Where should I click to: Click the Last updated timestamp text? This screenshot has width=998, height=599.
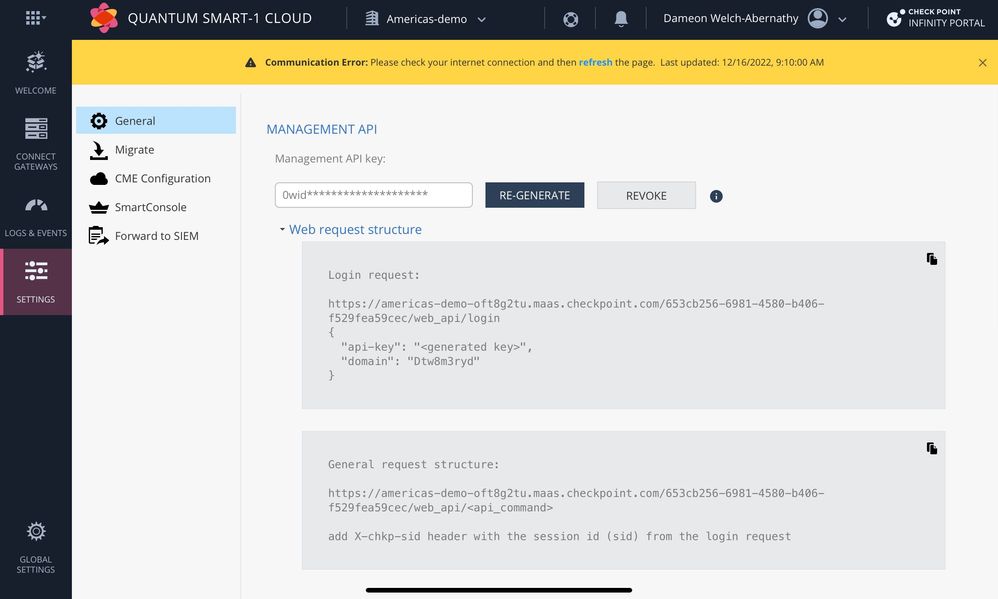click(742, 62)
